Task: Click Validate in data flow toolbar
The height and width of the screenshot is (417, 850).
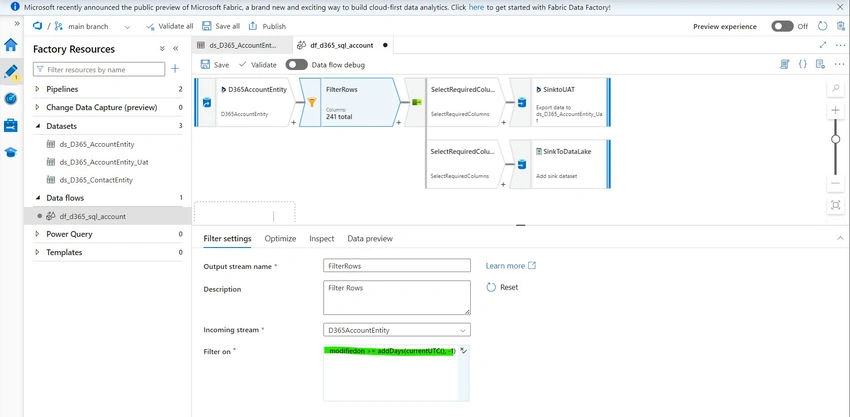Action: coord(257,65)
